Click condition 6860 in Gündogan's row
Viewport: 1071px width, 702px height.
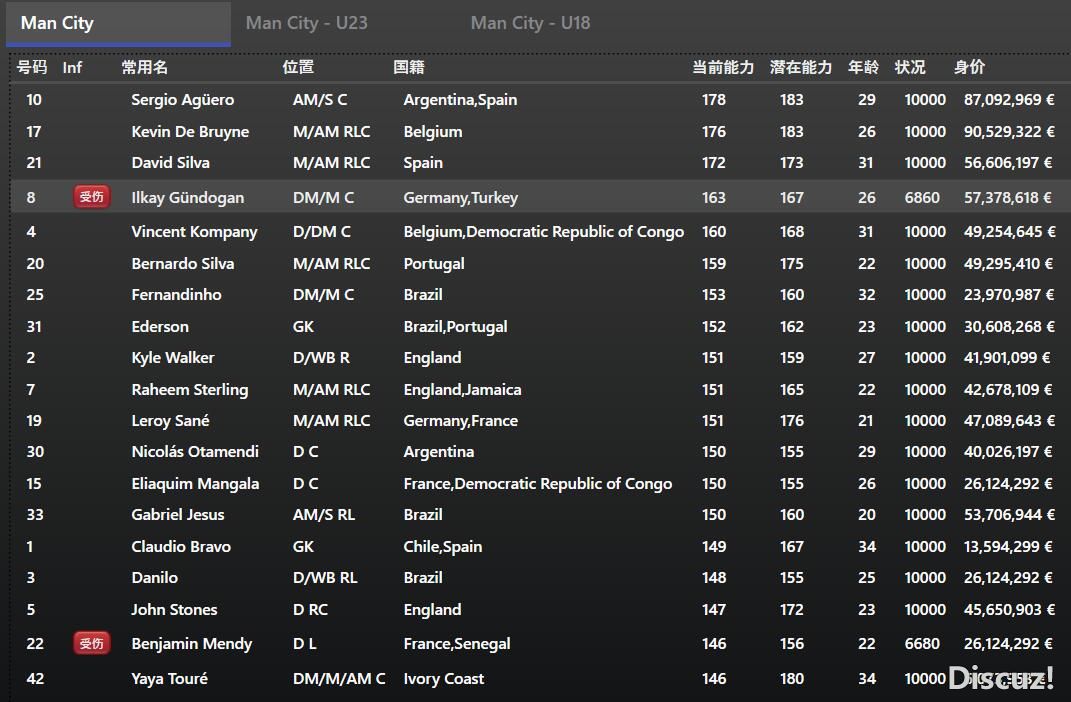tap(922, 197)
